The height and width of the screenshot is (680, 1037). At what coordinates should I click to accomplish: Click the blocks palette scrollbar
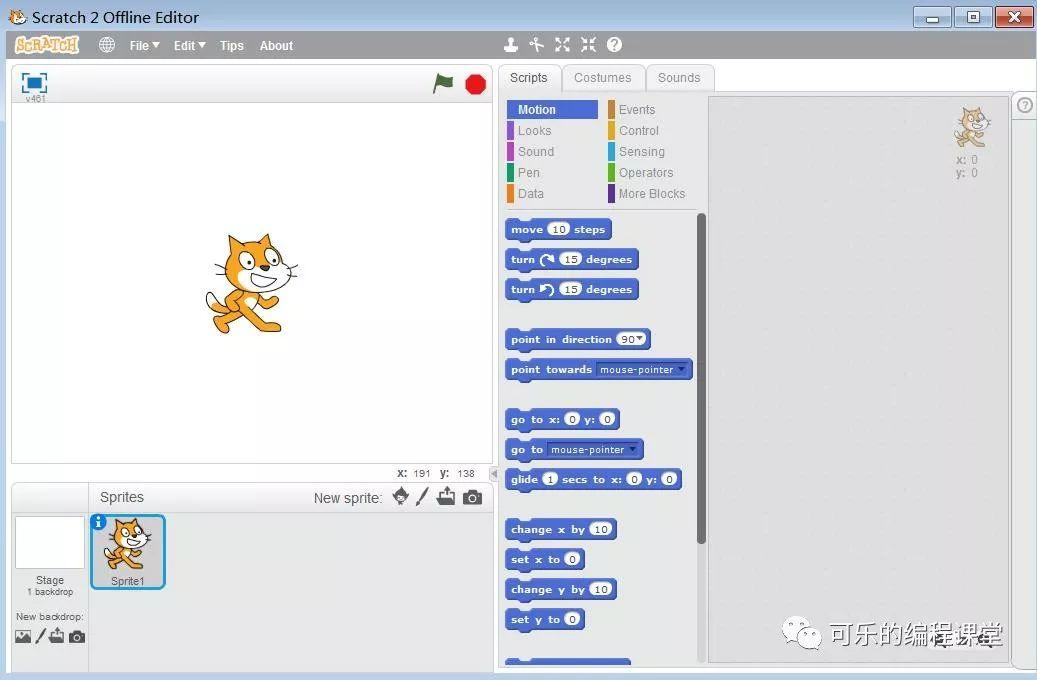[x=702, y=378]
